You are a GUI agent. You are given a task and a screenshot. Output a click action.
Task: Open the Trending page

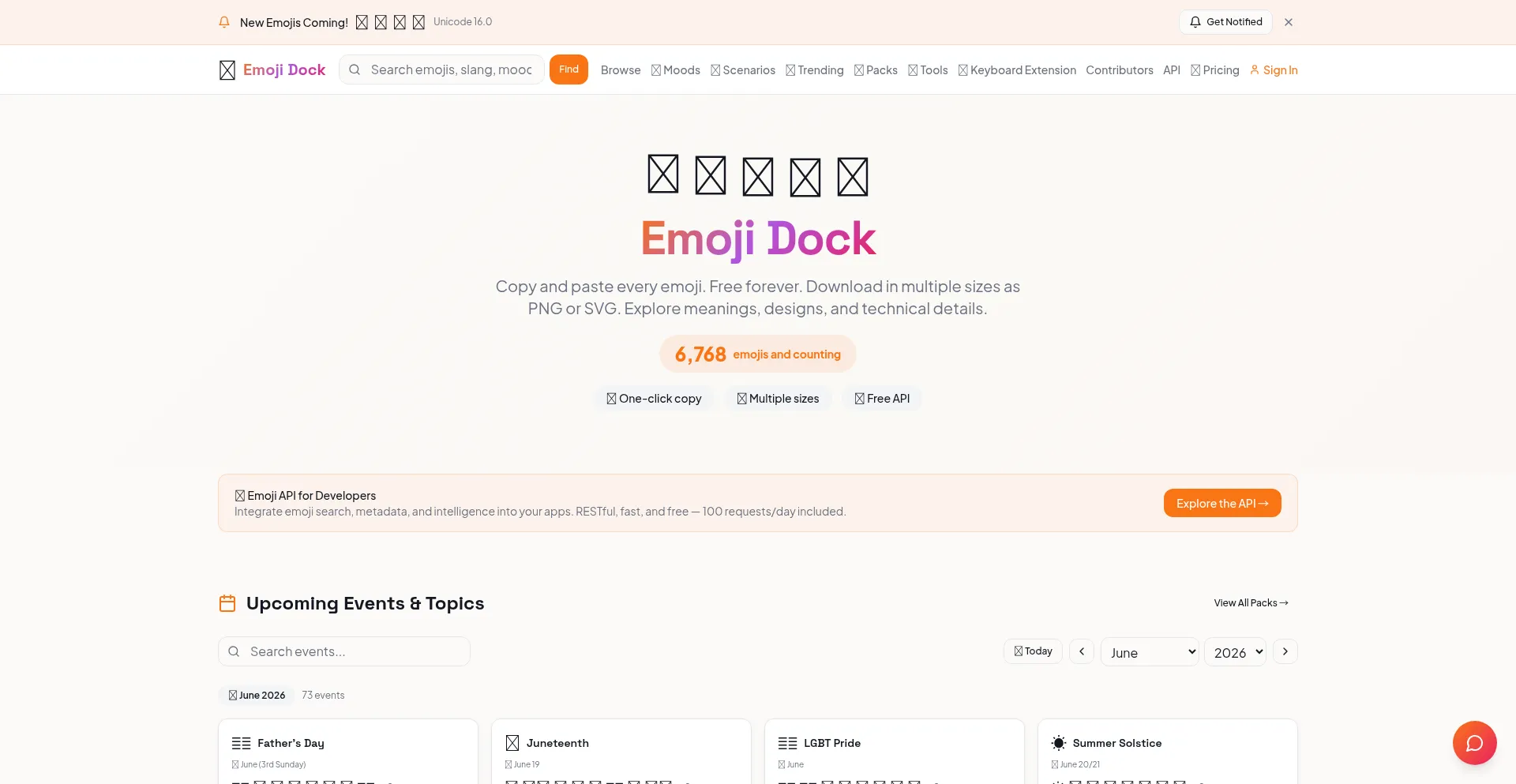tap(815, 70)
